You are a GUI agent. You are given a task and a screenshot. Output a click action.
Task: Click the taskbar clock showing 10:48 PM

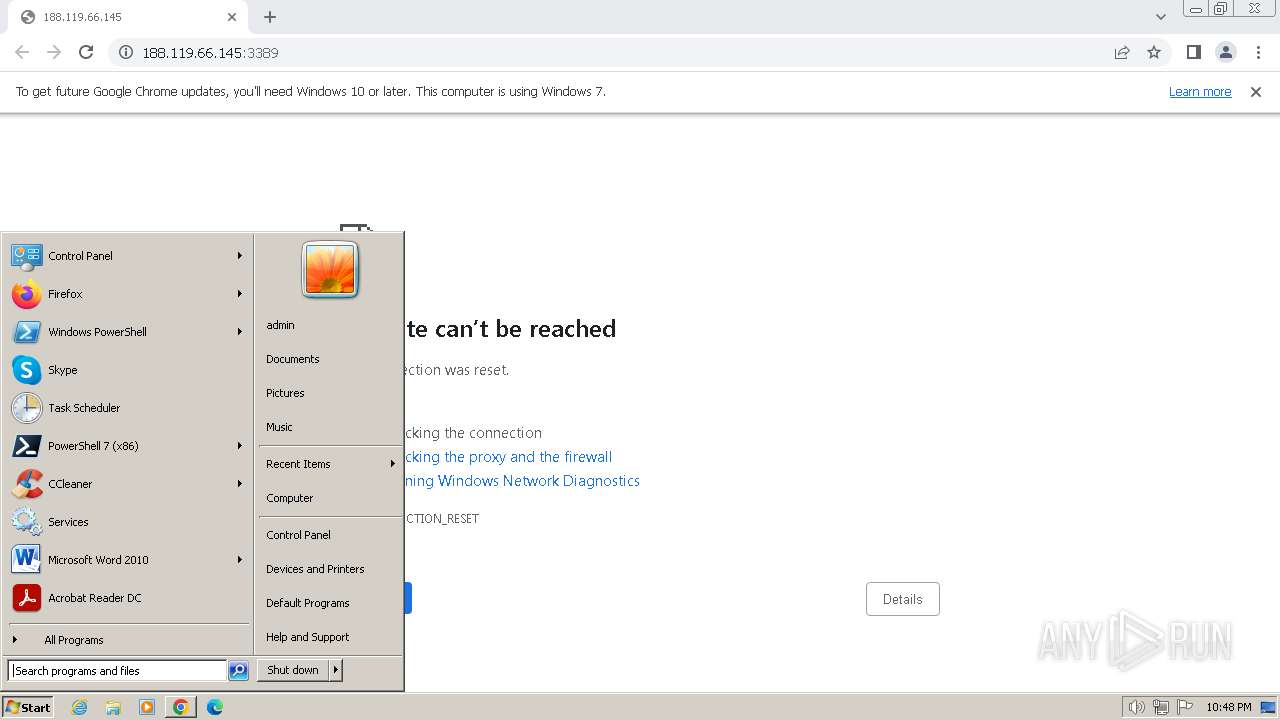pos(1228,707)
